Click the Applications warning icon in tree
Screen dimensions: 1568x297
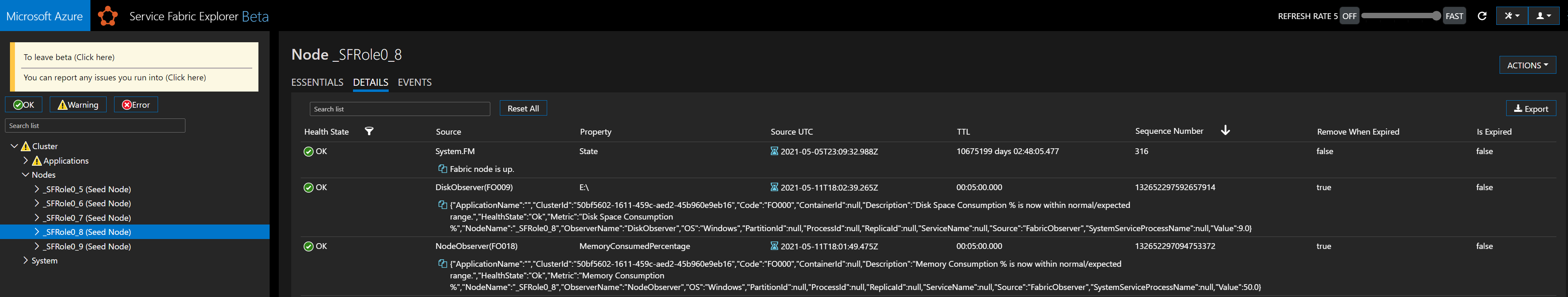click(x=37, y=160)
